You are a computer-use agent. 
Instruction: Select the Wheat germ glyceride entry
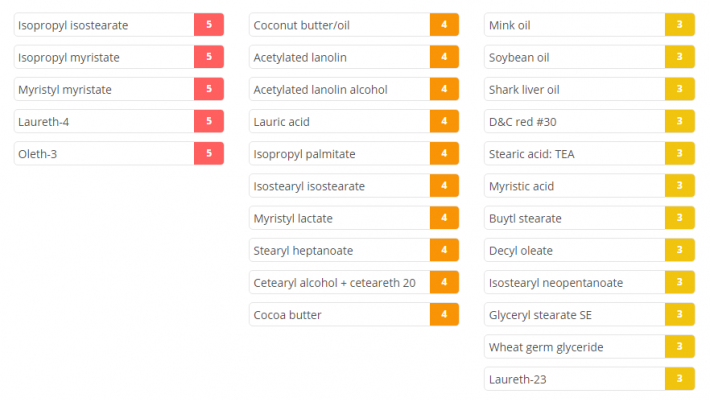point(546,347)
